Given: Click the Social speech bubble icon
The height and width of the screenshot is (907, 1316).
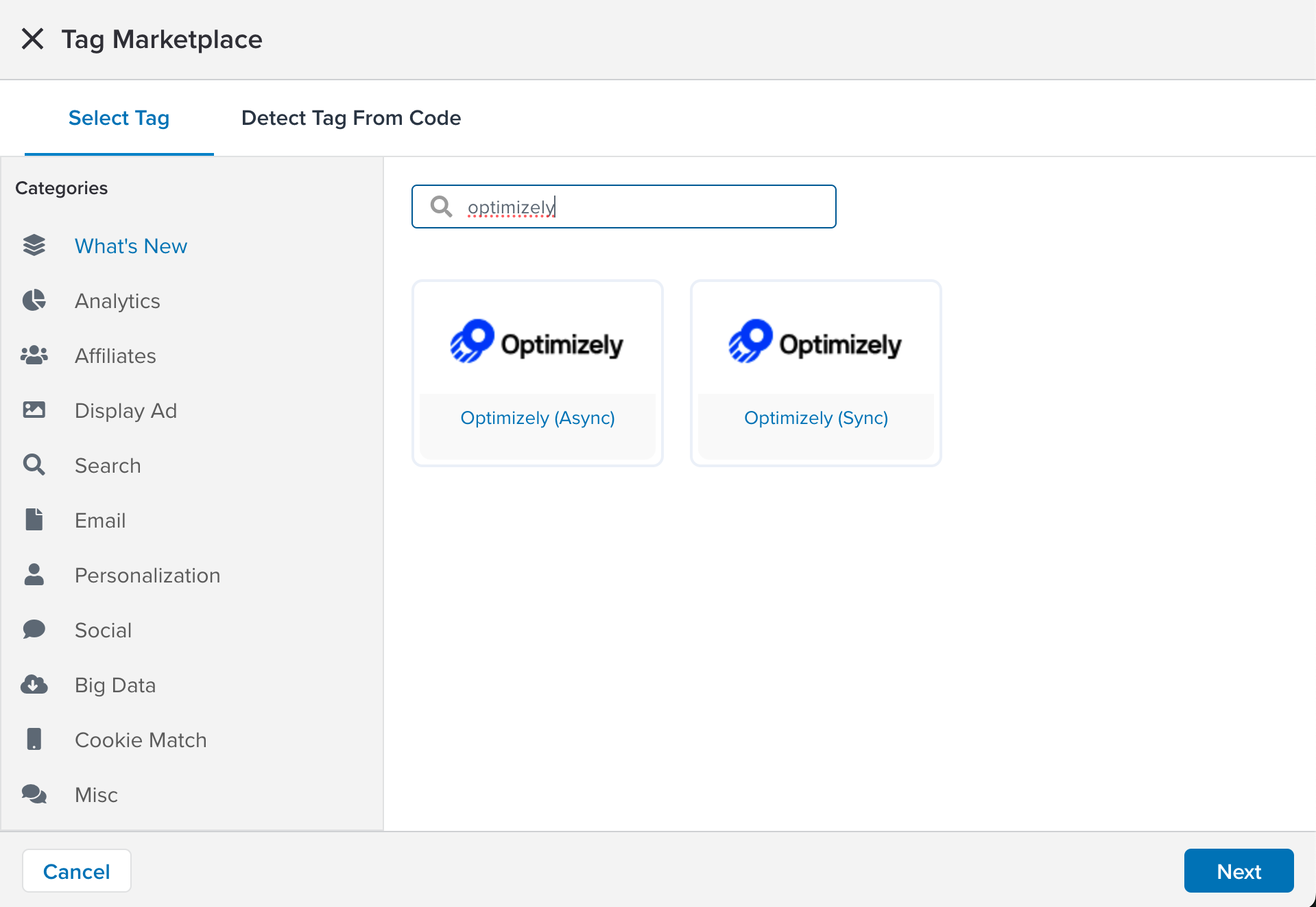Looking at the screenshot, I should [34, 630].
